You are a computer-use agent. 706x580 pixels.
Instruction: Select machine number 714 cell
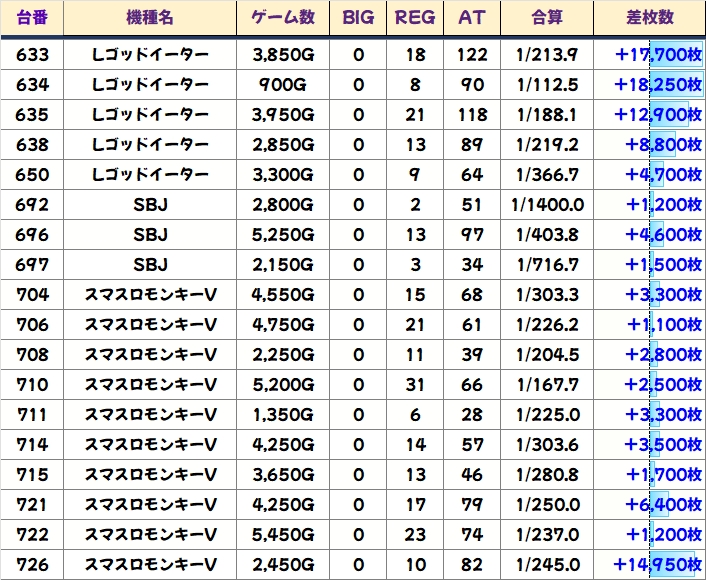coord(32,445)
